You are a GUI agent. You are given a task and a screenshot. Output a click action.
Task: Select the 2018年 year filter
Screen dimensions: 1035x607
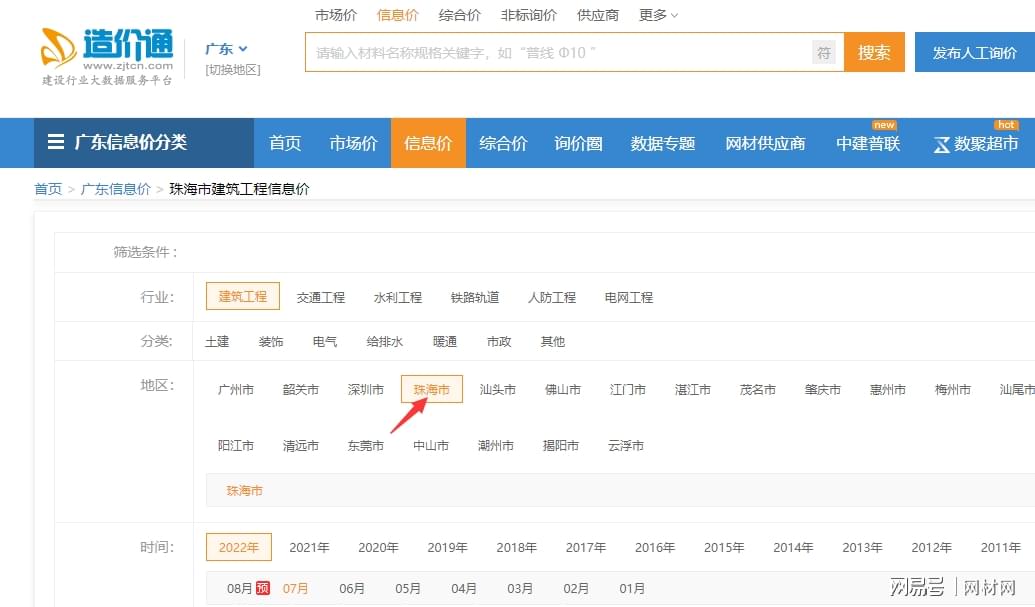tap(516, 548)
